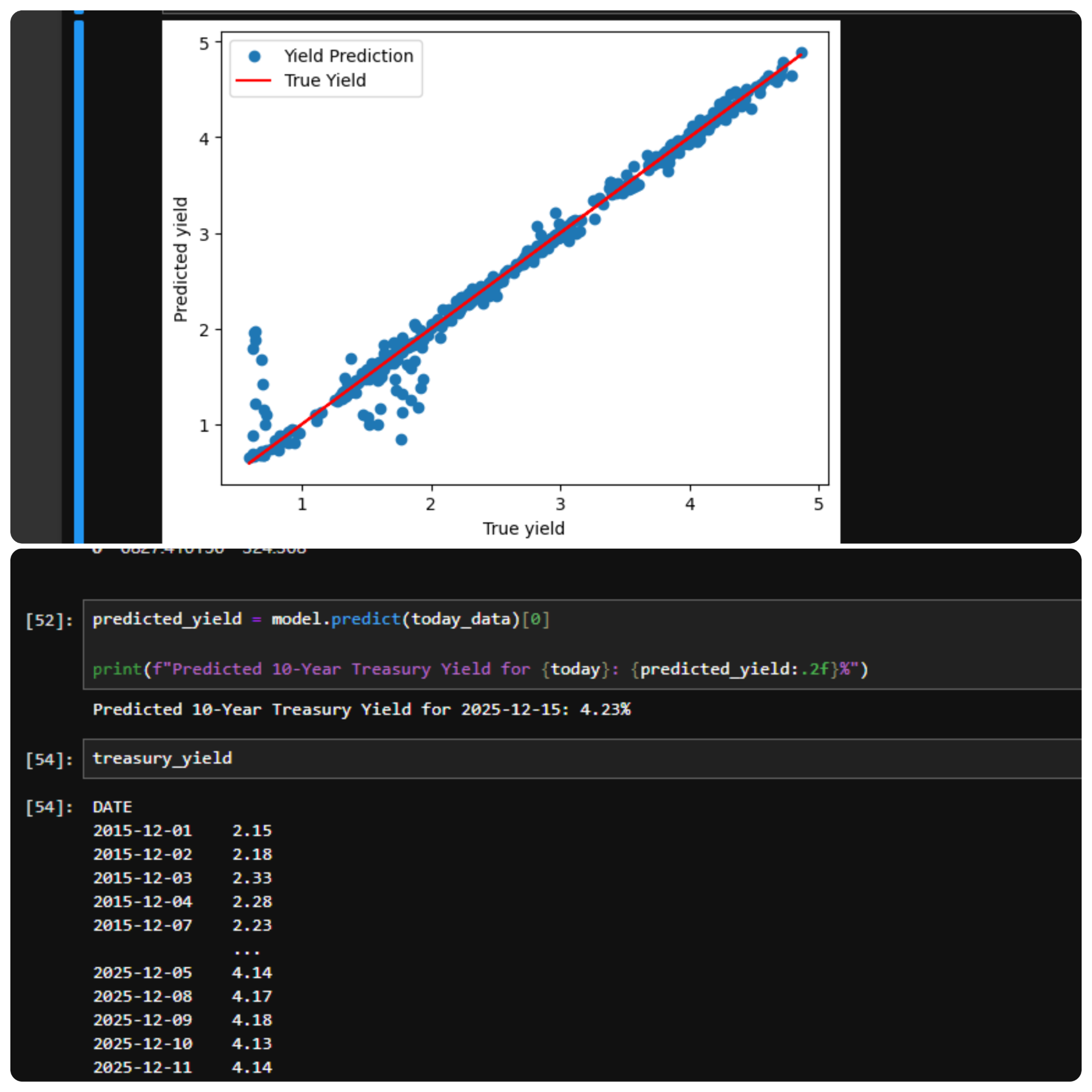
Task: Click the [54]: input prompt beside treasury_yield
Action: [x=49, y=759]
